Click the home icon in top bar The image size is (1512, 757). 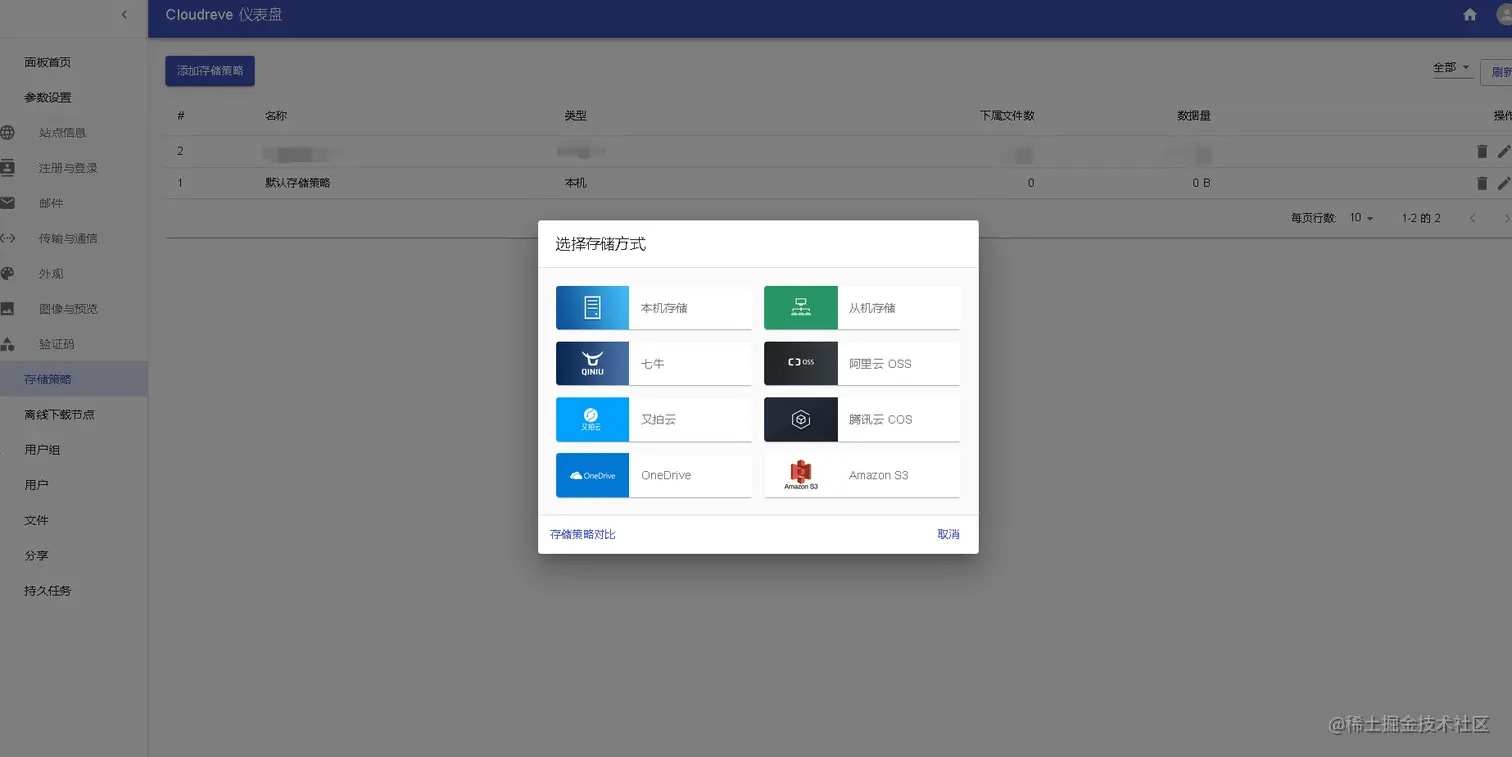pyautogui.click(x=1469, y=15)
